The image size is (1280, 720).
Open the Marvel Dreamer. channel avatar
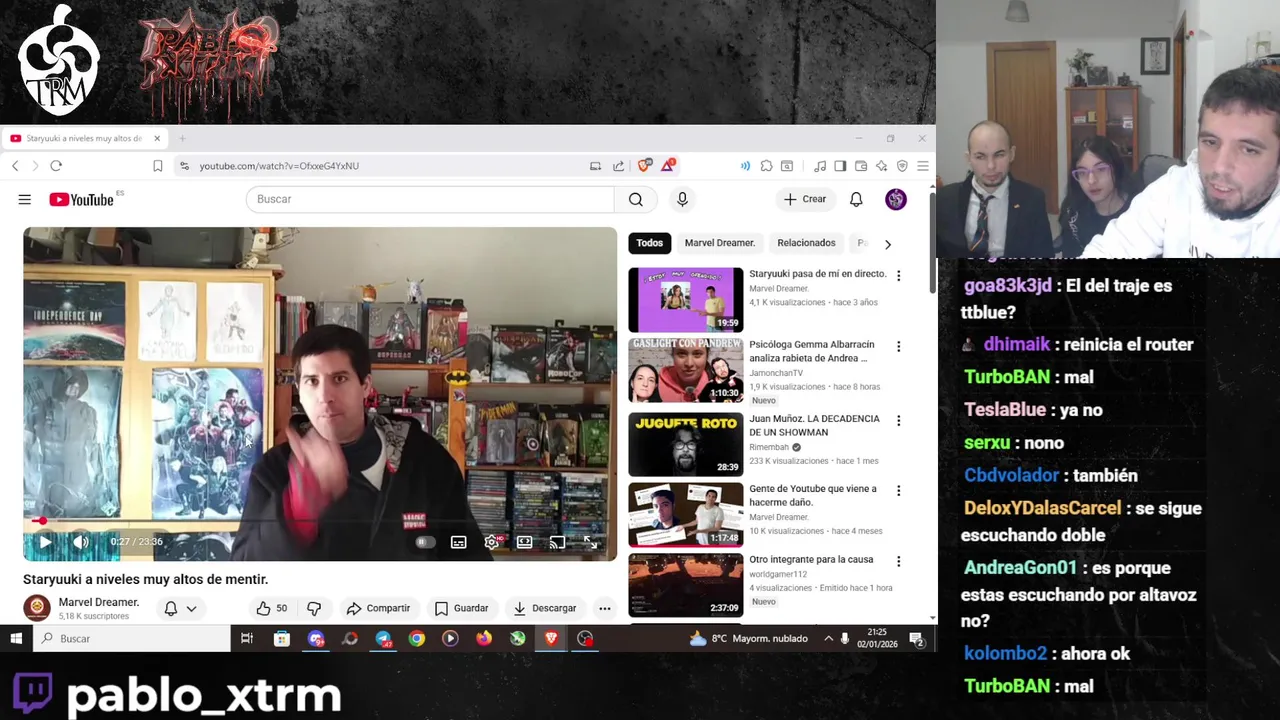pyautogui.click(x=37, y=608)
